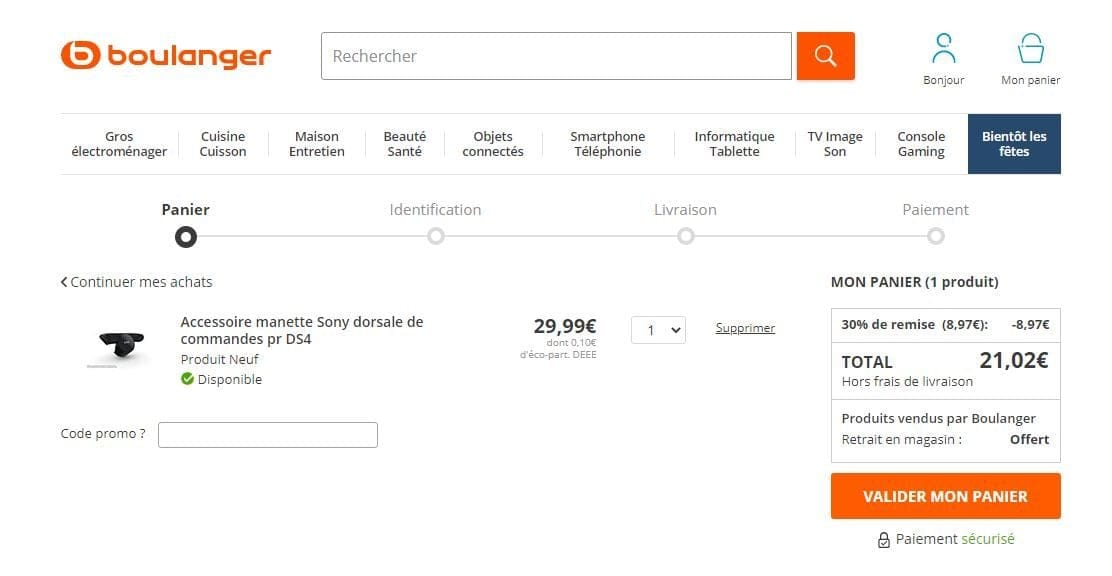The width and height of the screenshot is (1112, 576).
Task: Click the Retrait en magasin line
Action: [945, 440]
